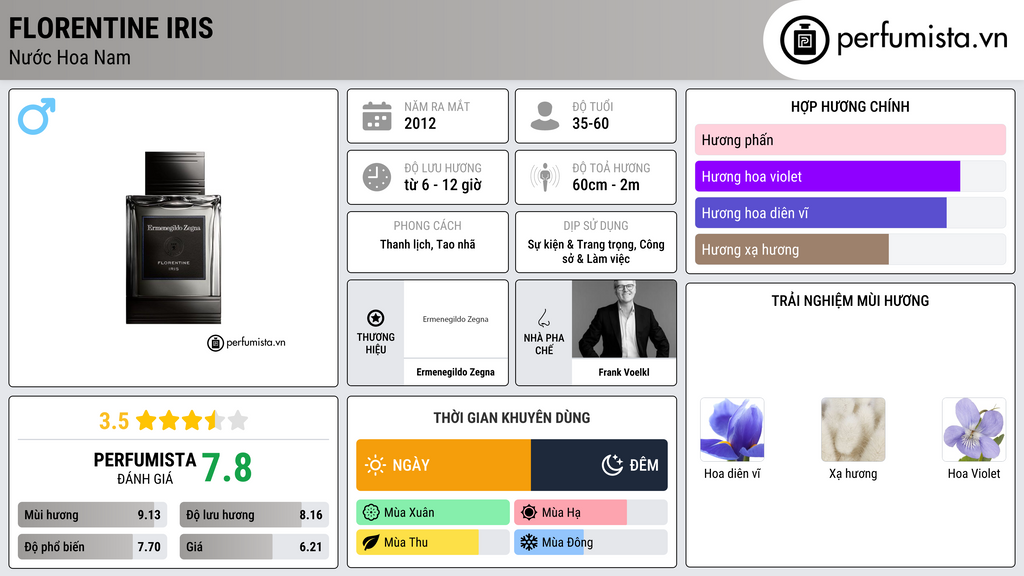Open the Hoa diên vĩ note image

[732, 430]
